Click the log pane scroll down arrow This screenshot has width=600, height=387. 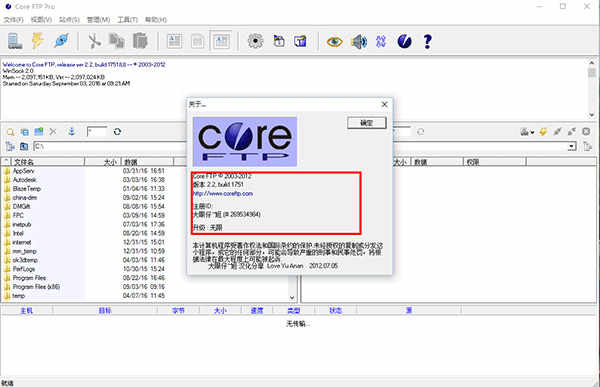pyautogui.click(x=592, y=115)
